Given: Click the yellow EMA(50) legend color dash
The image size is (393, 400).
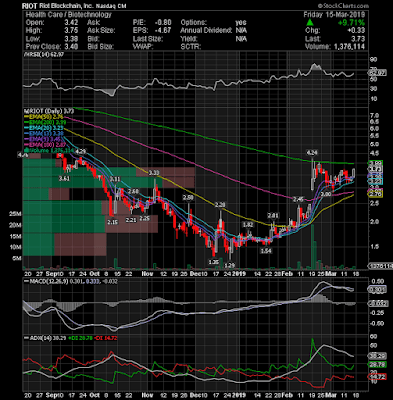Looking at the screenshot, I should (27, 117).
